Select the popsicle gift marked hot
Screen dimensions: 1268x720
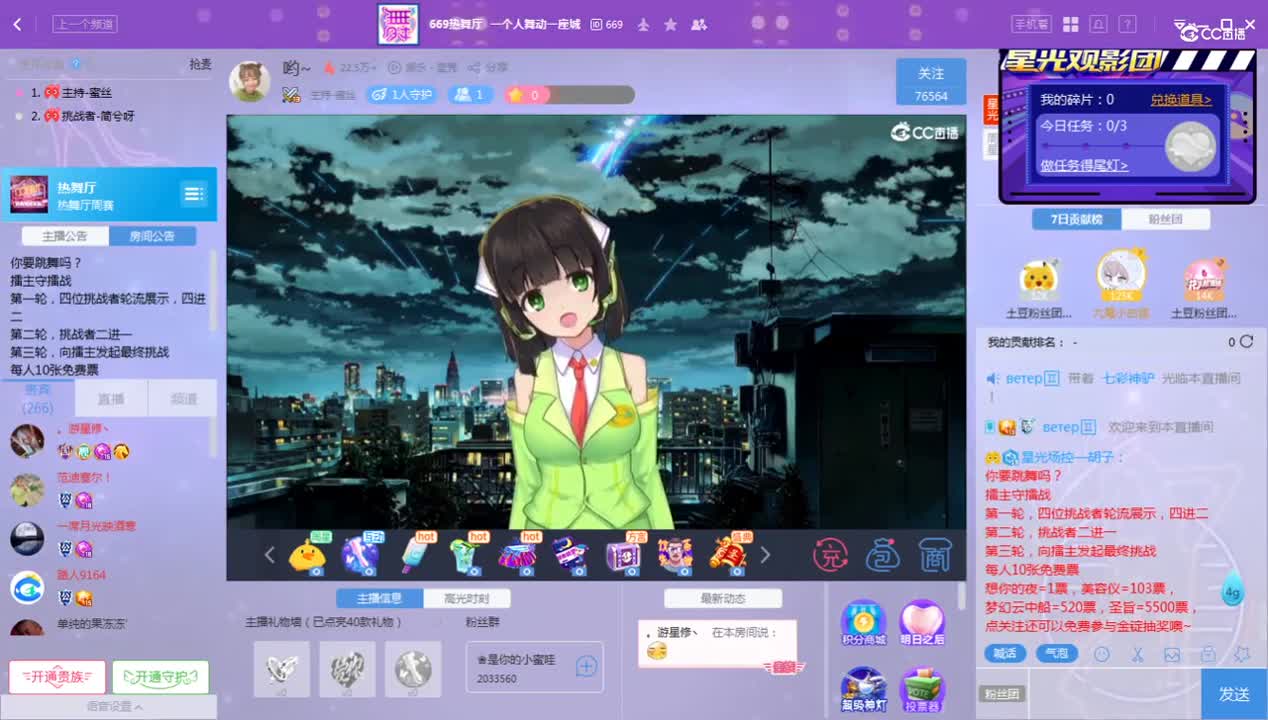pyautogui.click(x=414, y=555)
